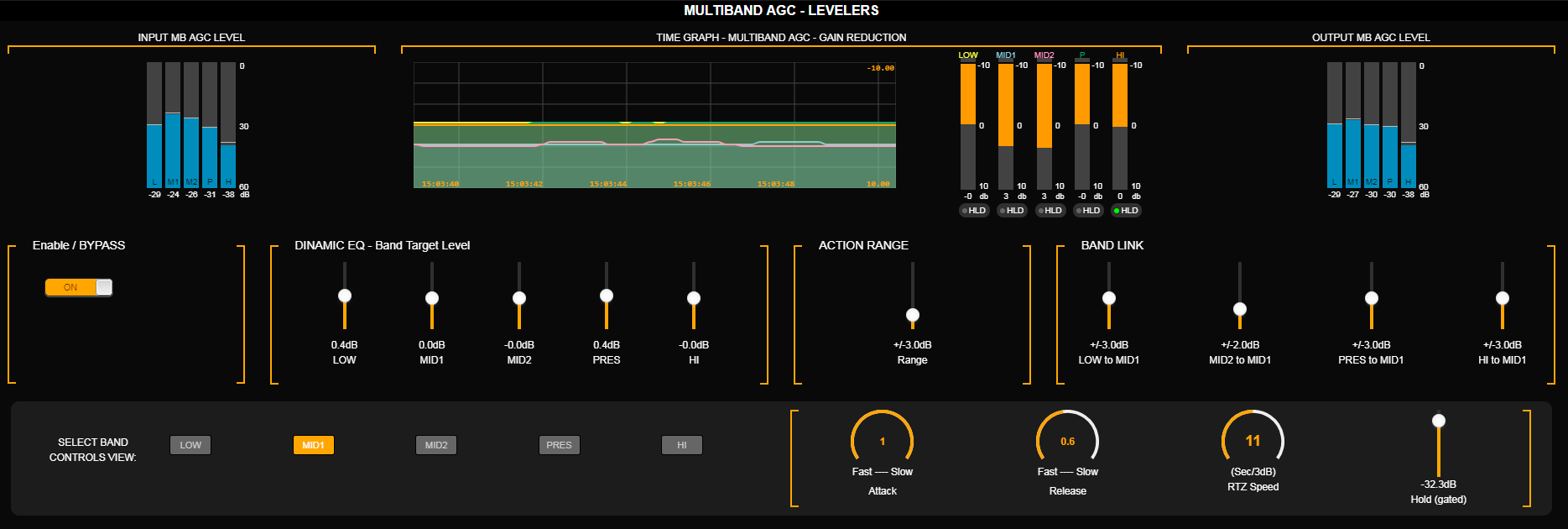Click the Action Range slider handle
This screenshot has height=529, width=1568.
coord(913,315)
